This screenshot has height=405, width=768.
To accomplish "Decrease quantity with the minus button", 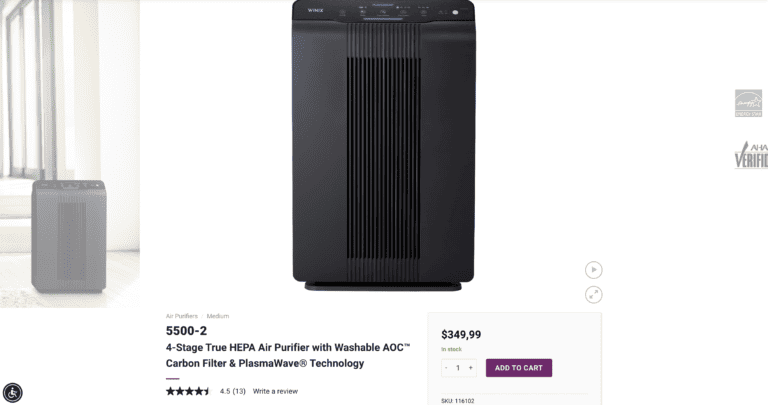I will pos(446,368).
